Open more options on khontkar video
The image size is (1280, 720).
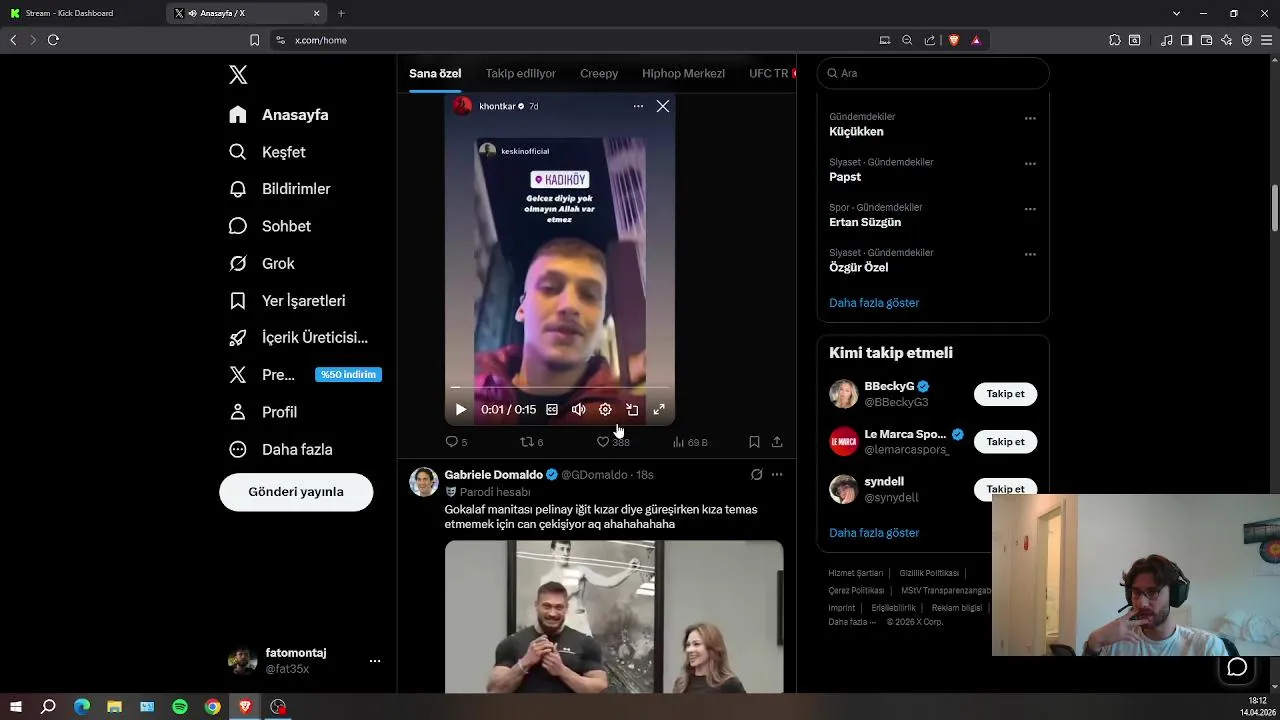[x=638, y=106]
